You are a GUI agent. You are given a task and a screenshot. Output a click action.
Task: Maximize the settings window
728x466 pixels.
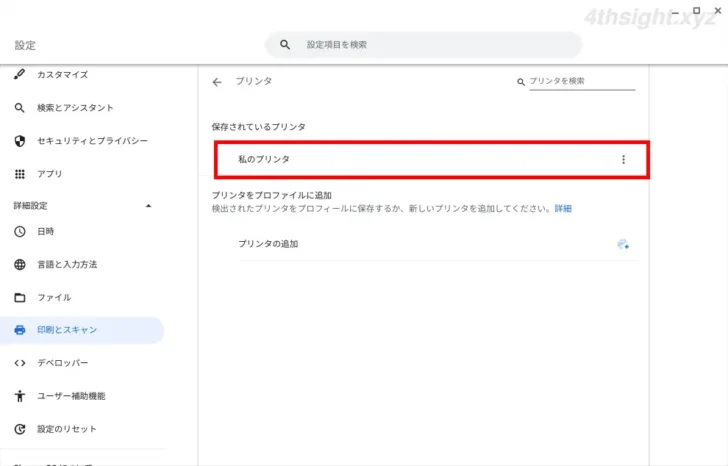tap(696, 10)
